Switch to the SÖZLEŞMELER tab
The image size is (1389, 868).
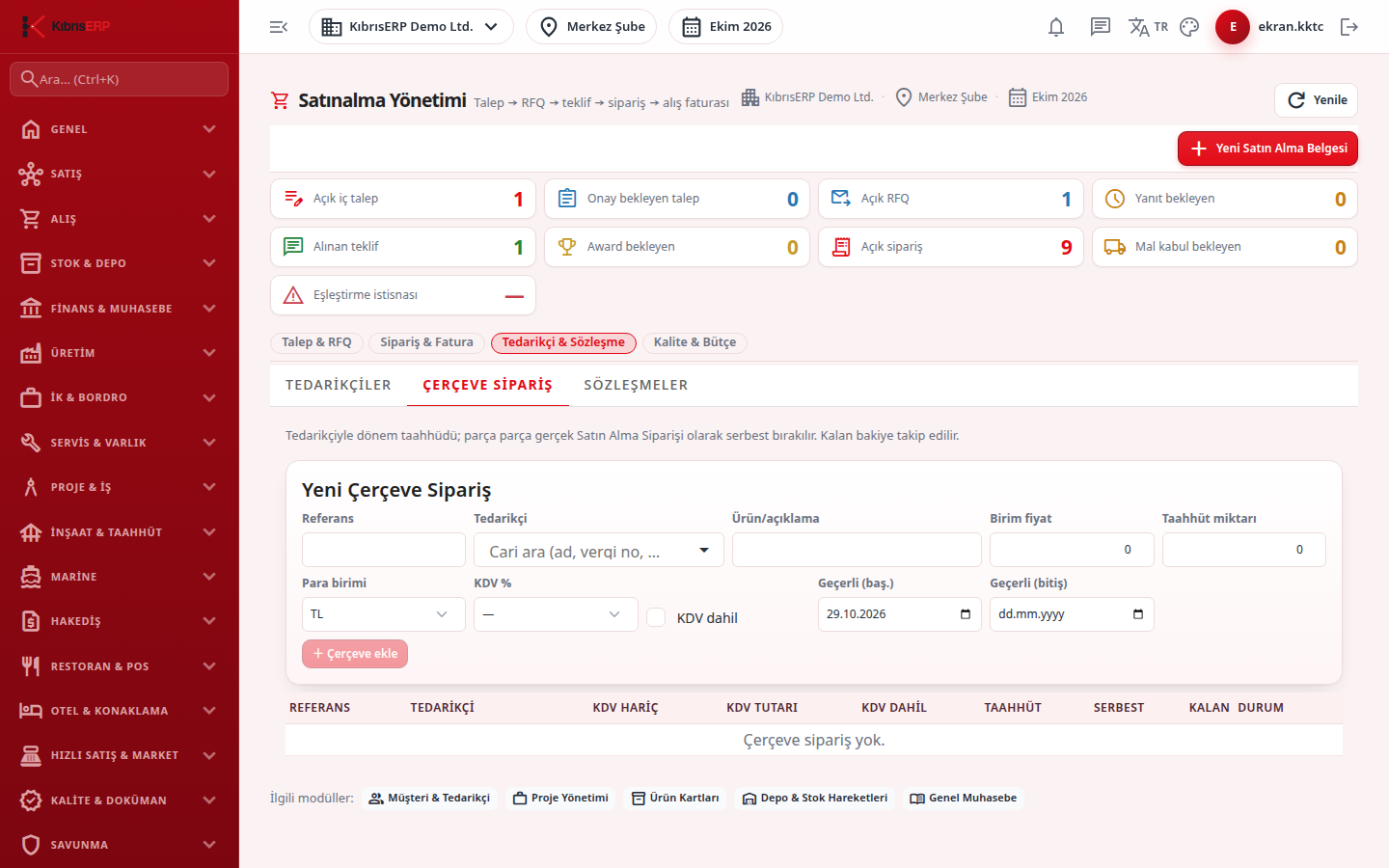tap(636, 385)
